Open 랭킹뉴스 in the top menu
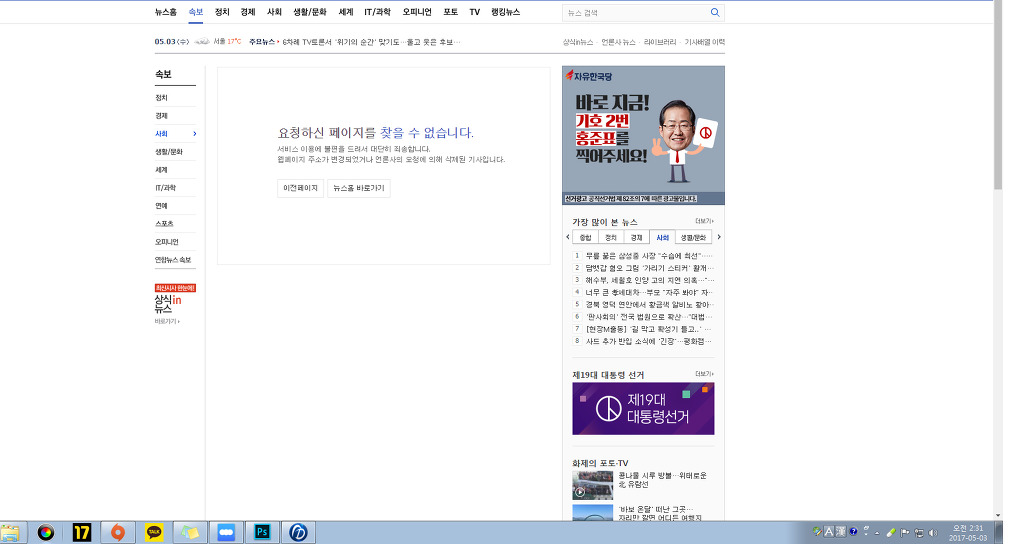The height and width of the screenshot is (544, 1024). pyautogui.click(x=505, y=12)
